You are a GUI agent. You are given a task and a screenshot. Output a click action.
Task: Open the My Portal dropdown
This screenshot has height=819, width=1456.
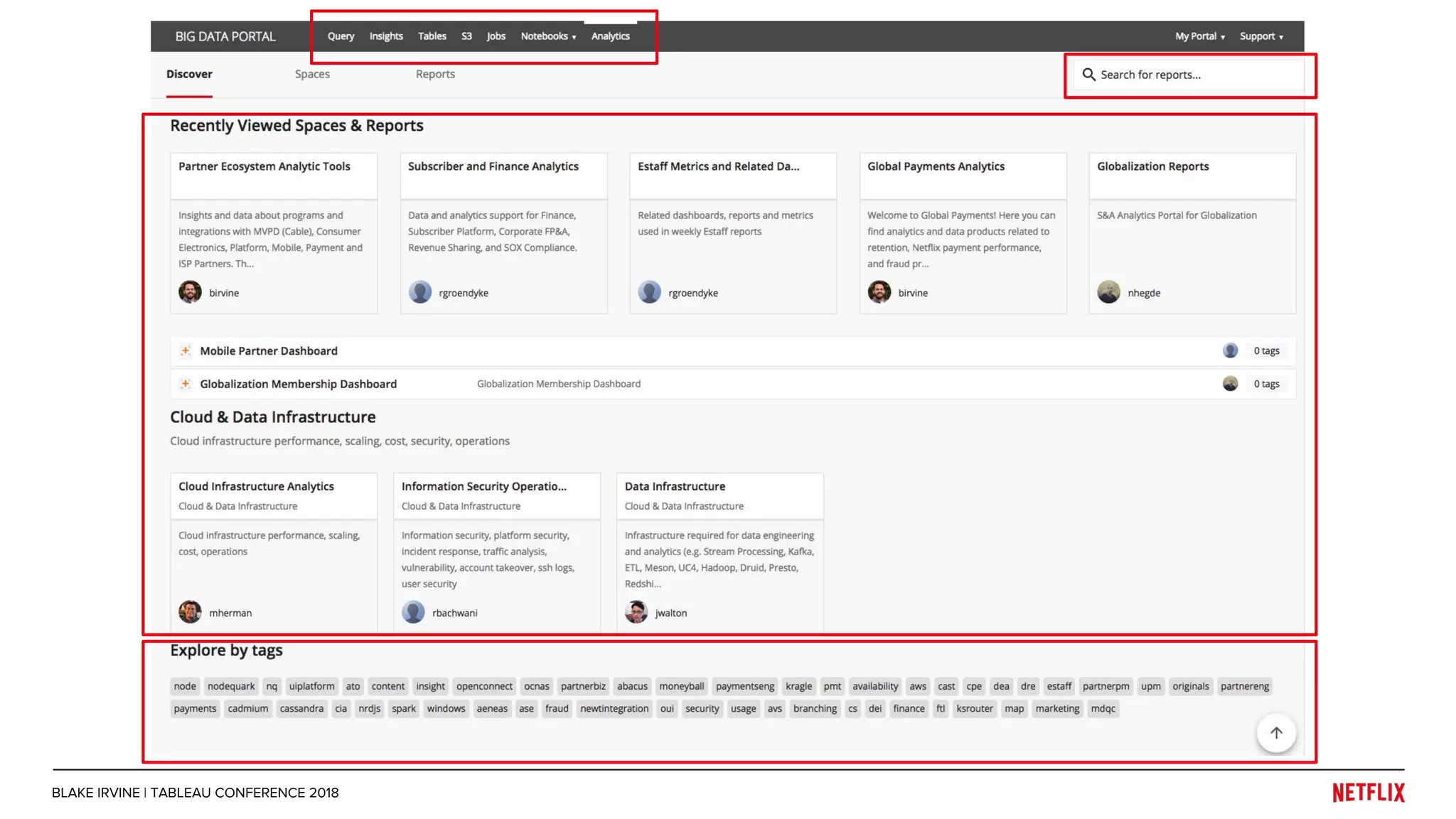pos(1199,36)
